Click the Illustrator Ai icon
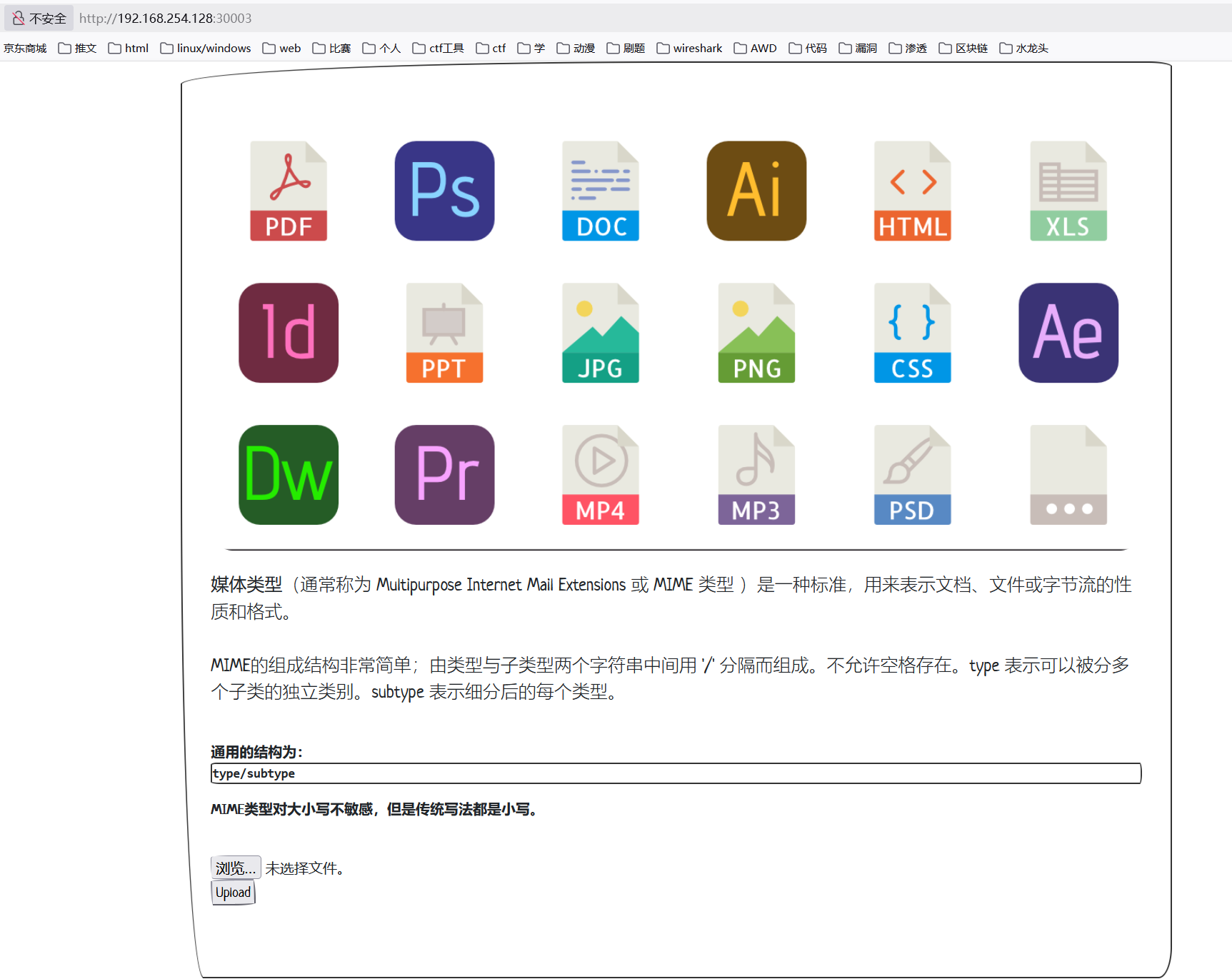Viewport: 1232px width, 979px height. (756, 191)
